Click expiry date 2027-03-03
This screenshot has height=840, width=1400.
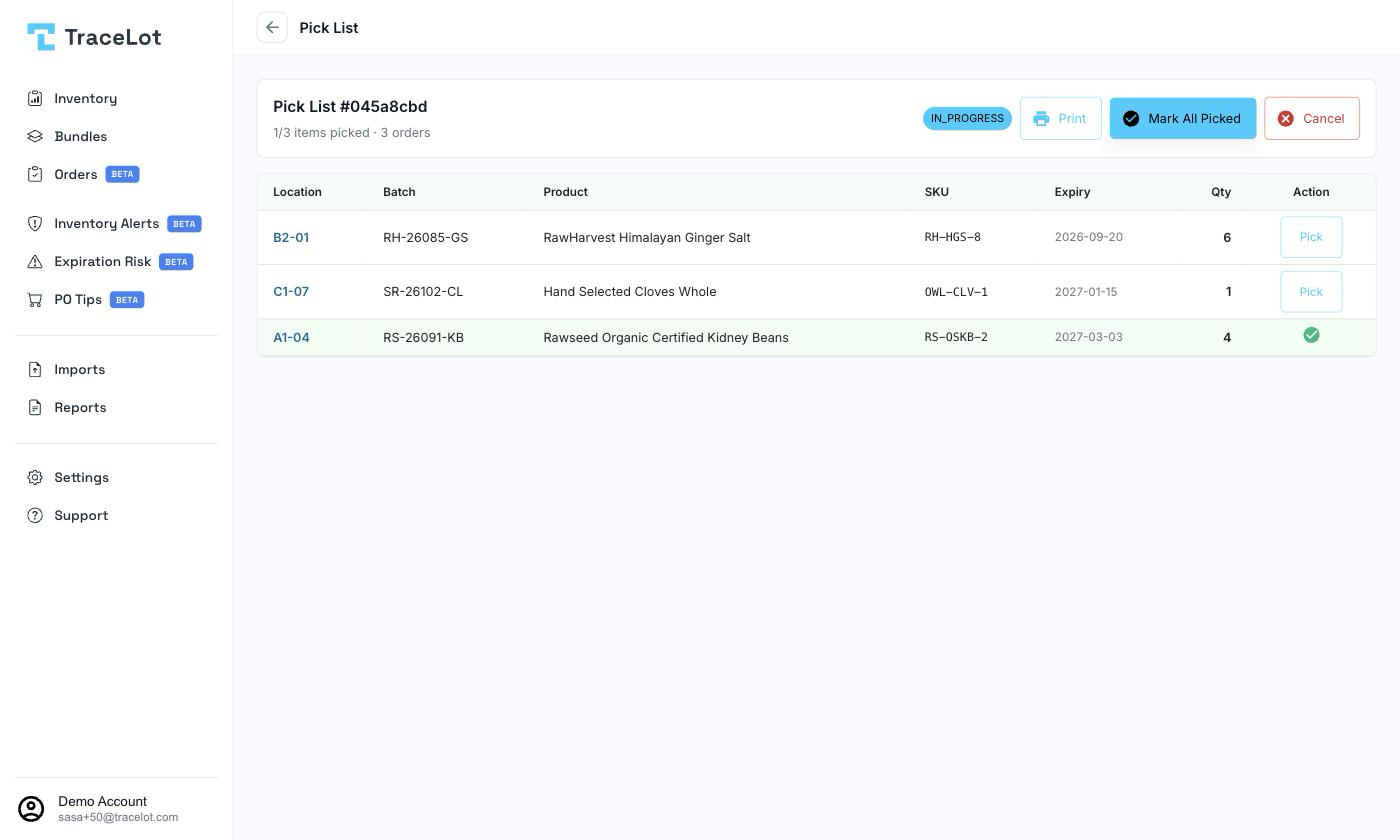click(1088, 337)
